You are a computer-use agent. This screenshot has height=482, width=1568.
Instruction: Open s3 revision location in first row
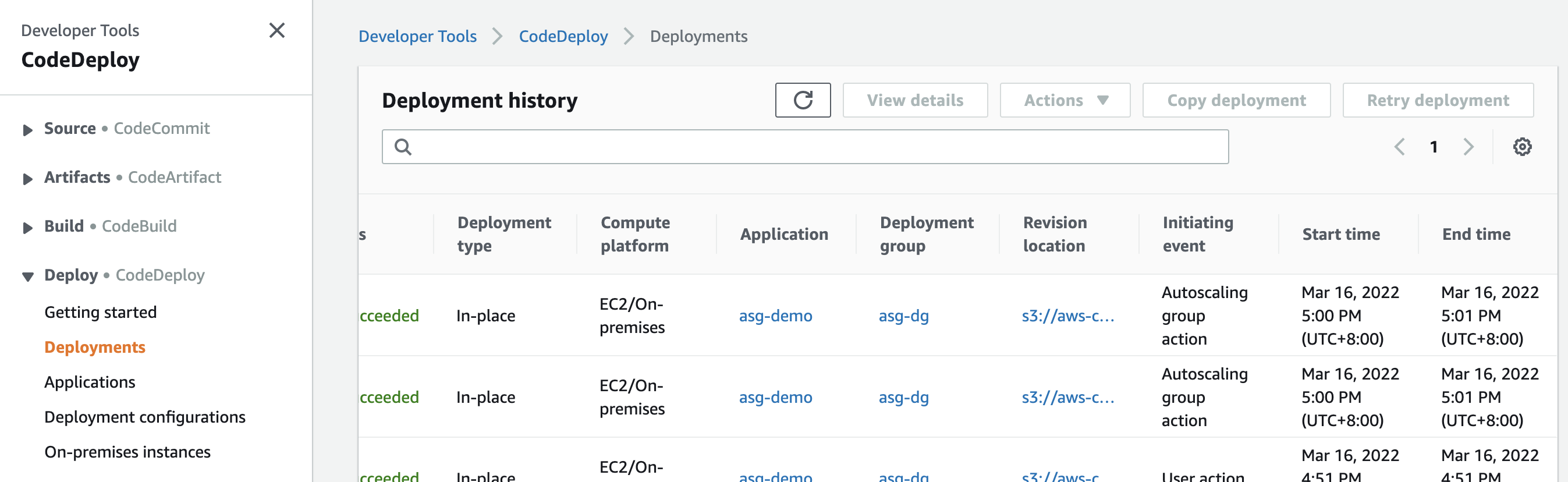[1067, 316]
